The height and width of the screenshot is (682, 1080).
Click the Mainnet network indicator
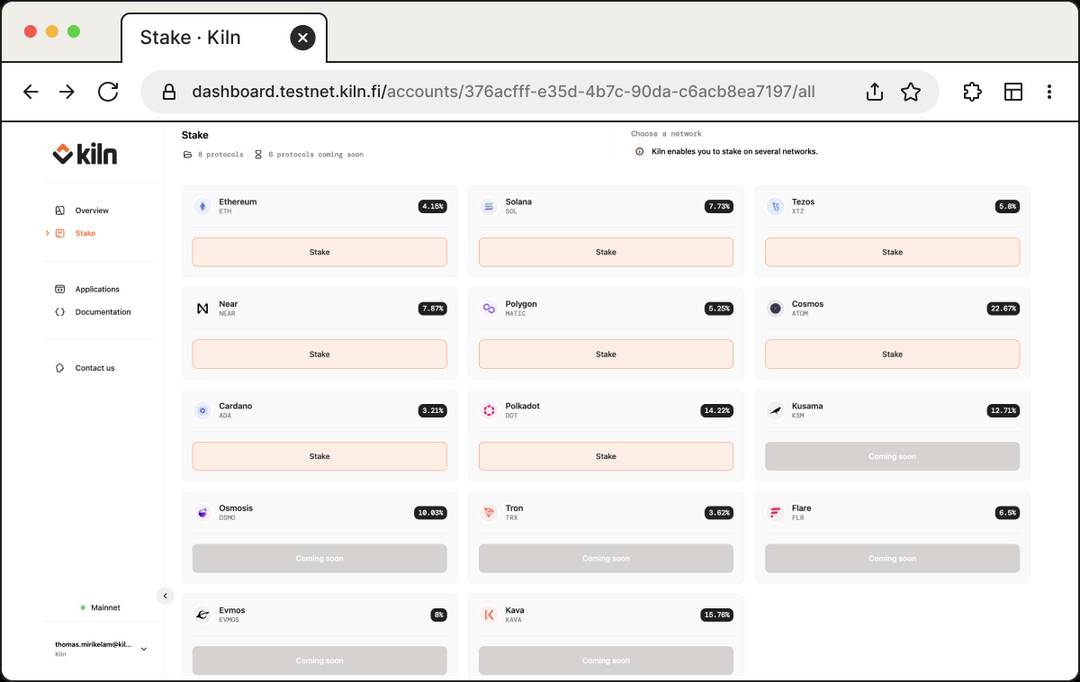click(101, 608)
